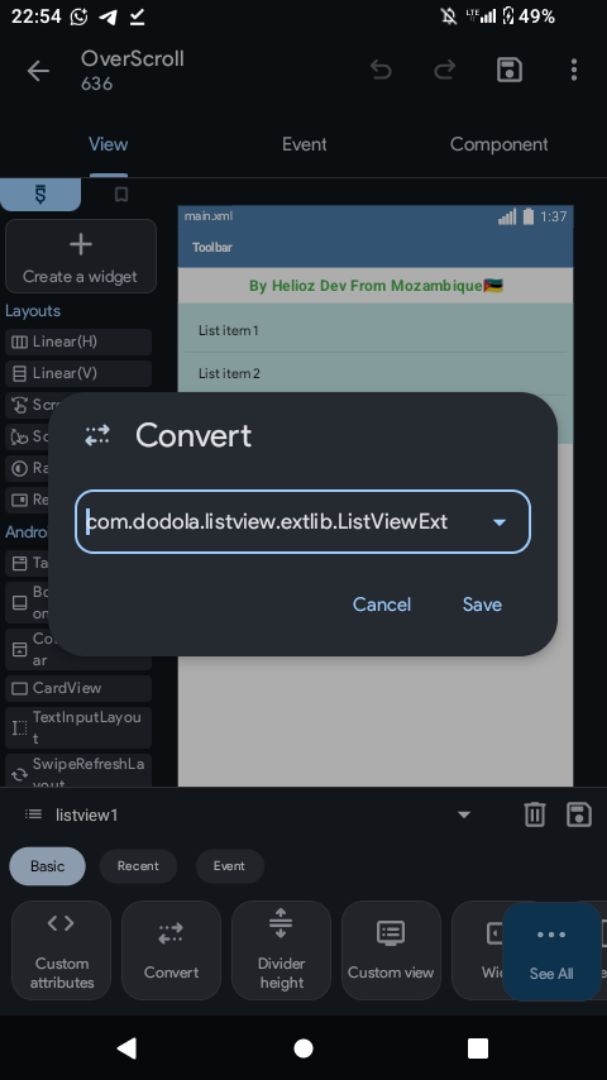This screenshot has width=607, height=1080.
Task: Click See All properties button
Action: click(x=551, y=952)
